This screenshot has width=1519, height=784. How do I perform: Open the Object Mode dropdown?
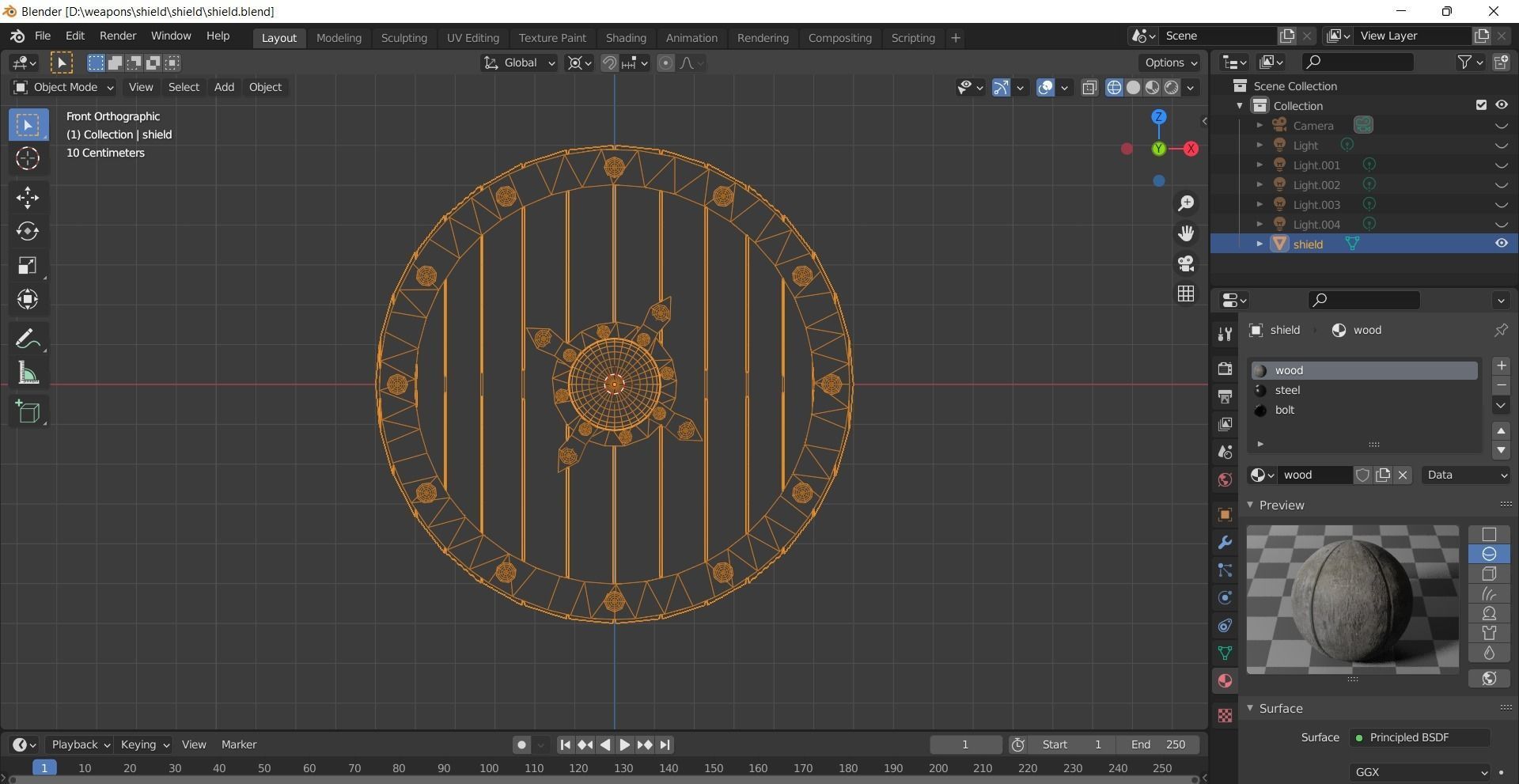(63, 87)
